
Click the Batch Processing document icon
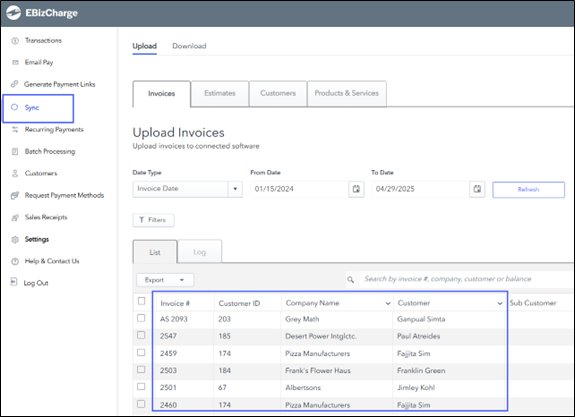(x=15, y=151)
